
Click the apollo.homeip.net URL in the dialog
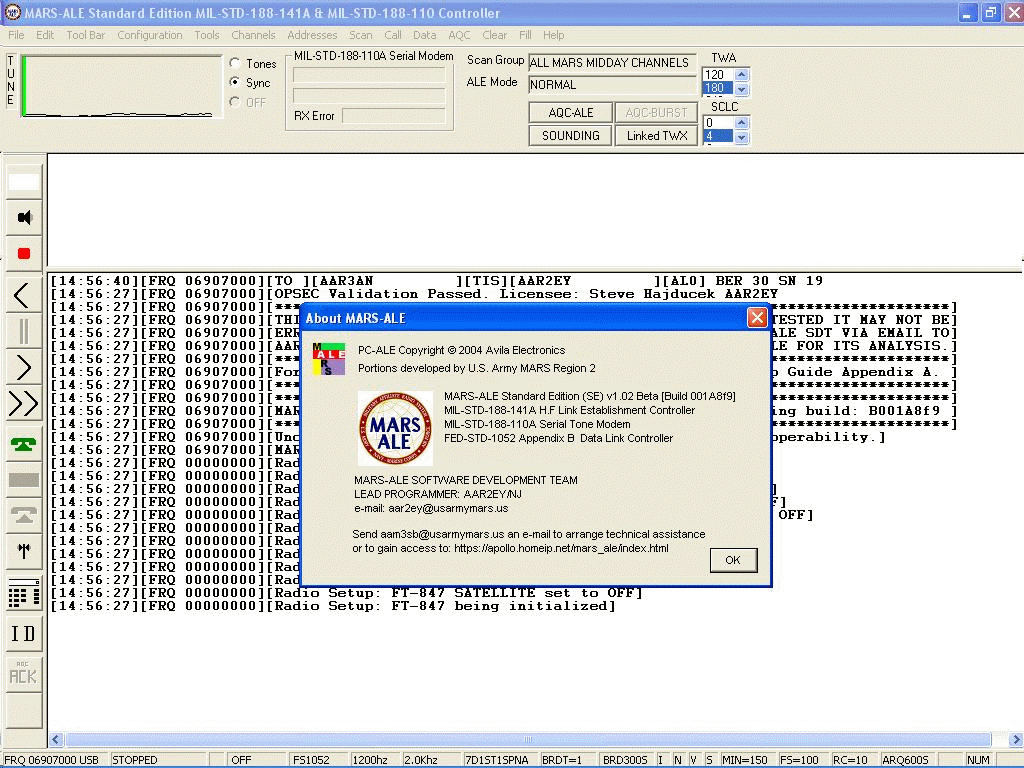click(561, 549)
